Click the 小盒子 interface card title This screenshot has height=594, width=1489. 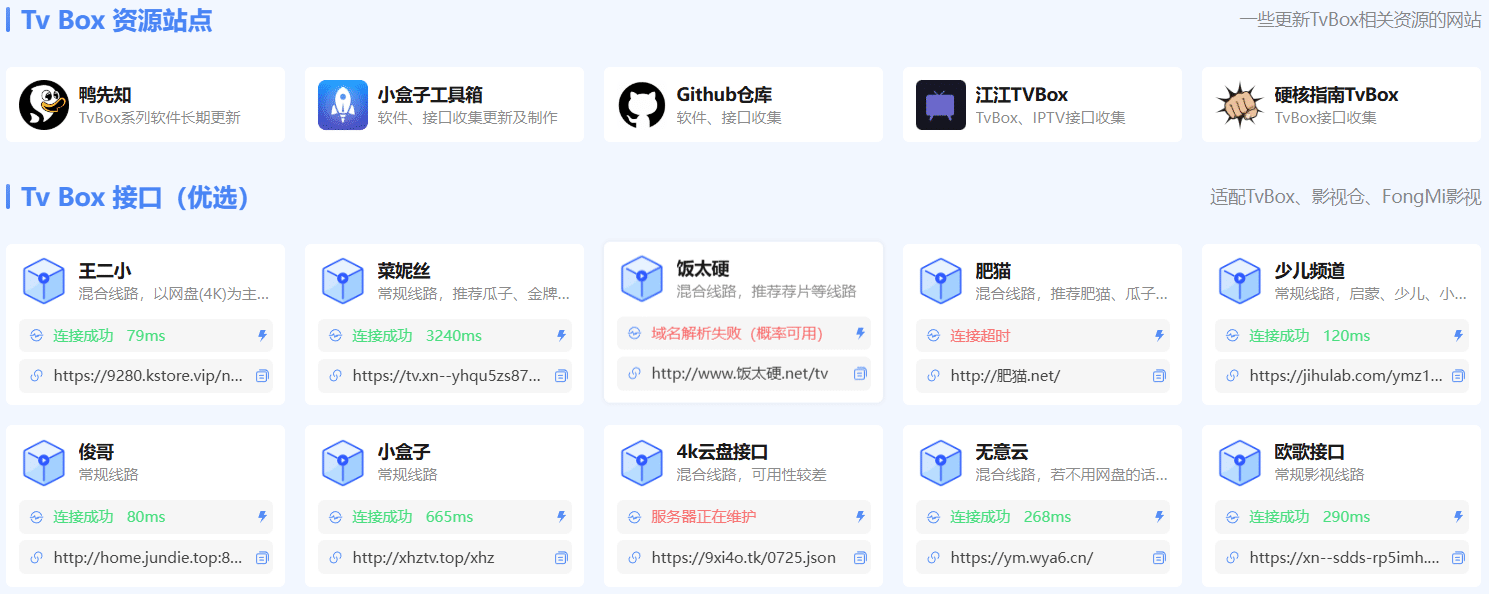[x=404, y=453]
